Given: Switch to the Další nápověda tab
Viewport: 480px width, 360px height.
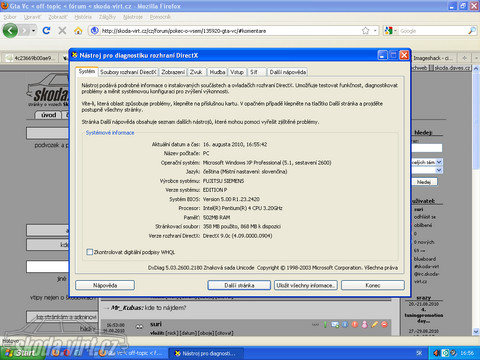Looking at the screenshot, I should coord(288,72).
